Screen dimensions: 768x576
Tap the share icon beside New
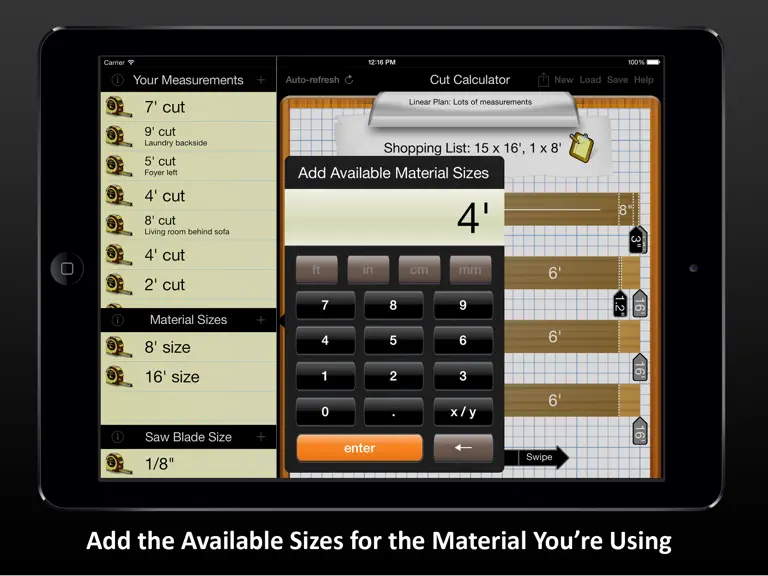pyautogui.click(x=543, y=80)
